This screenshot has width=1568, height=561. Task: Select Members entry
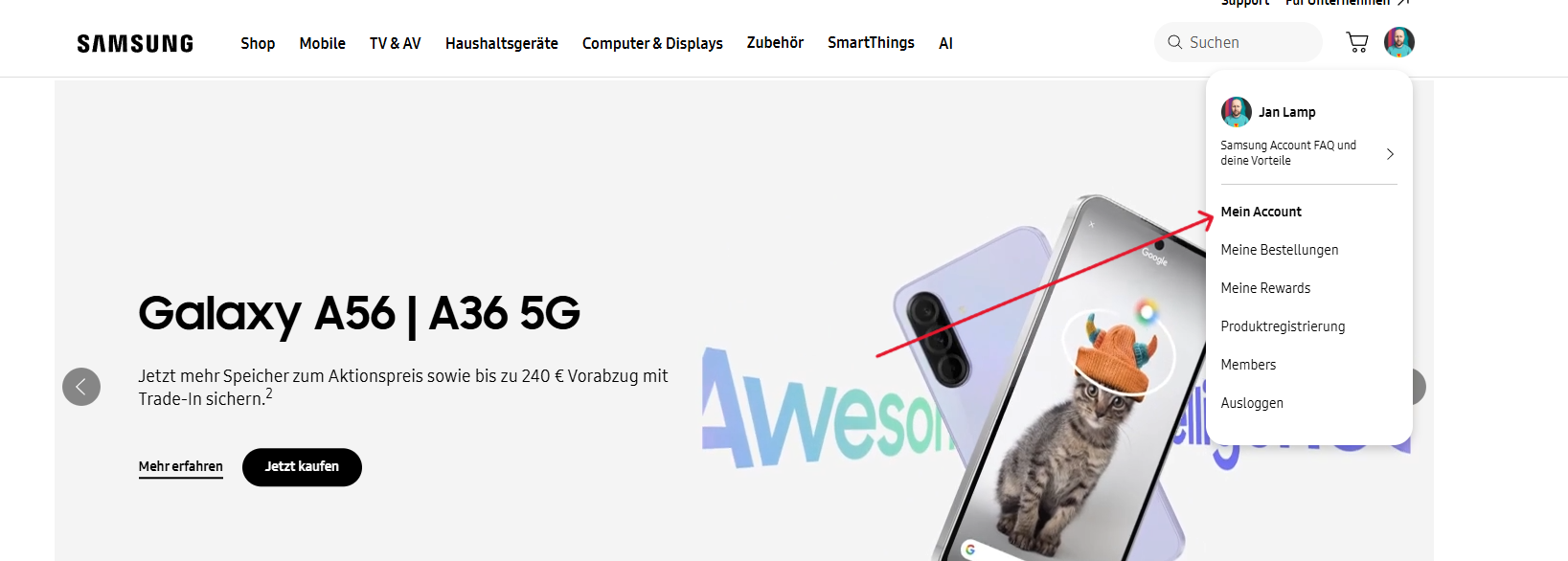(1248, 365)
